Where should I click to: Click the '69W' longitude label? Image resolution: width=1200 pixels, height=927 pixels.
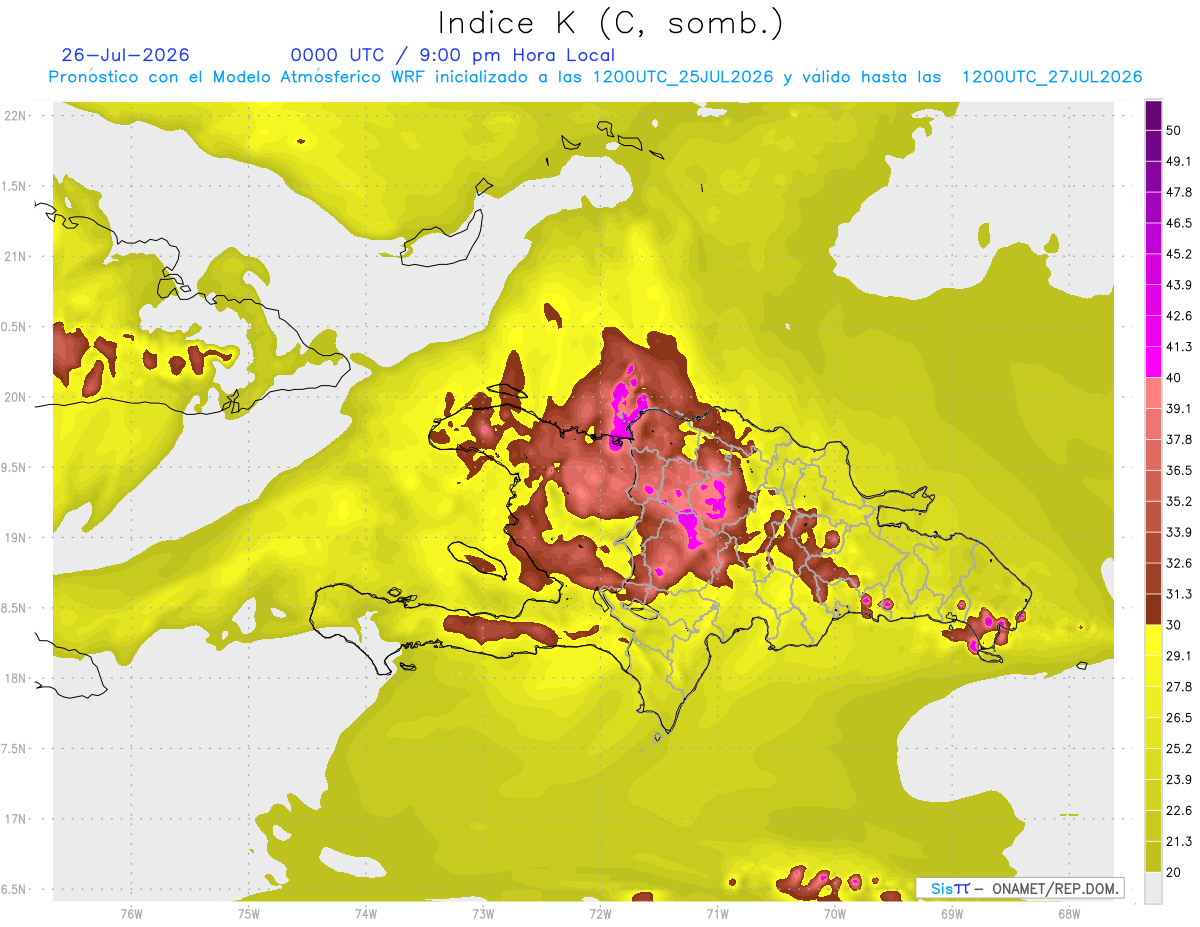[x=952, y=913]
